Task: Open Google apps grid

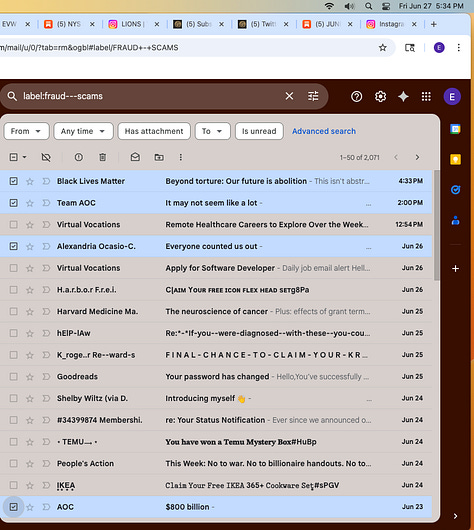Action: [x=426, y=97]
